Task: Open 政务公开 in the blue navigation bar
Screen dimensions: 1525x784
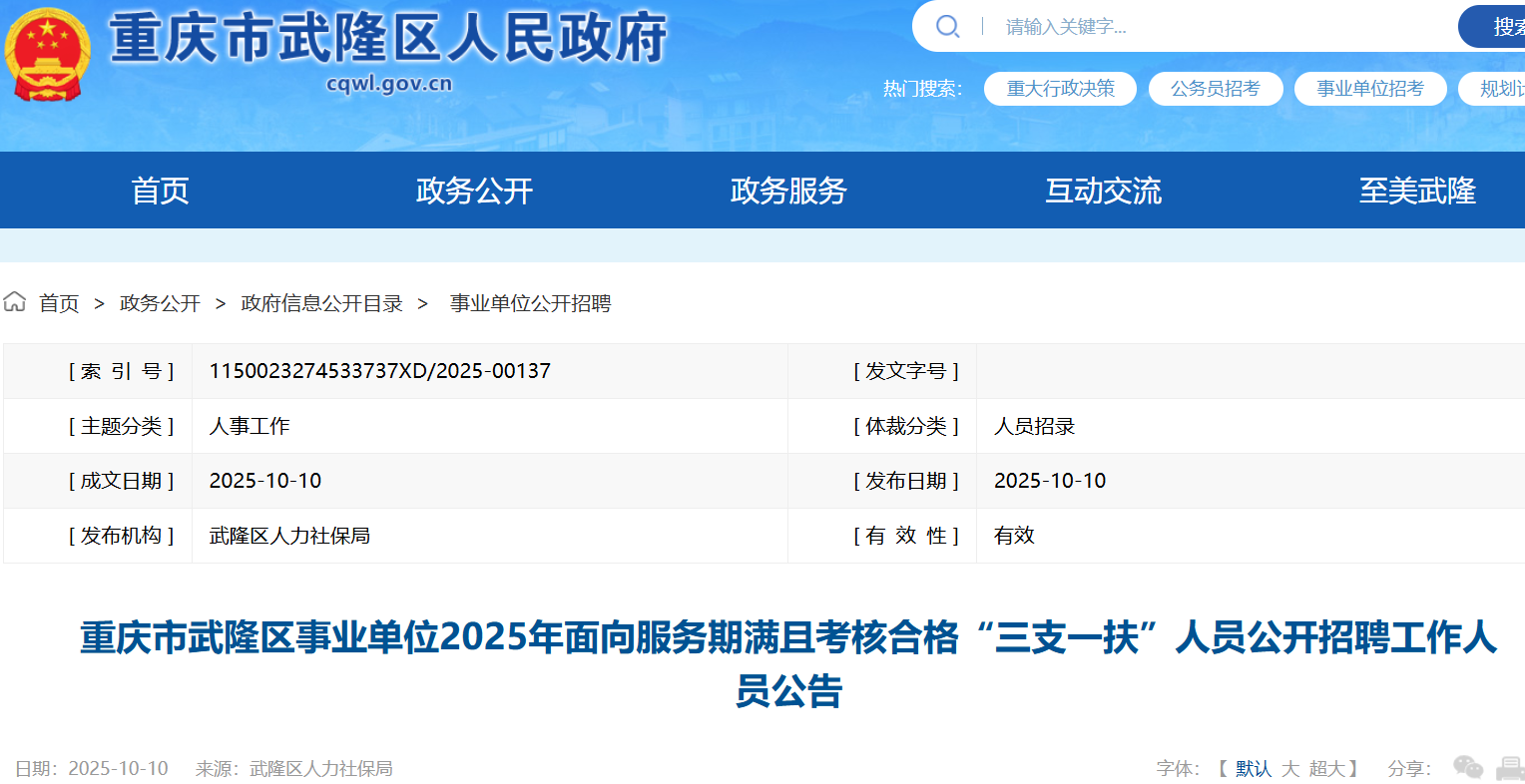Action: [x=474, y=191]
